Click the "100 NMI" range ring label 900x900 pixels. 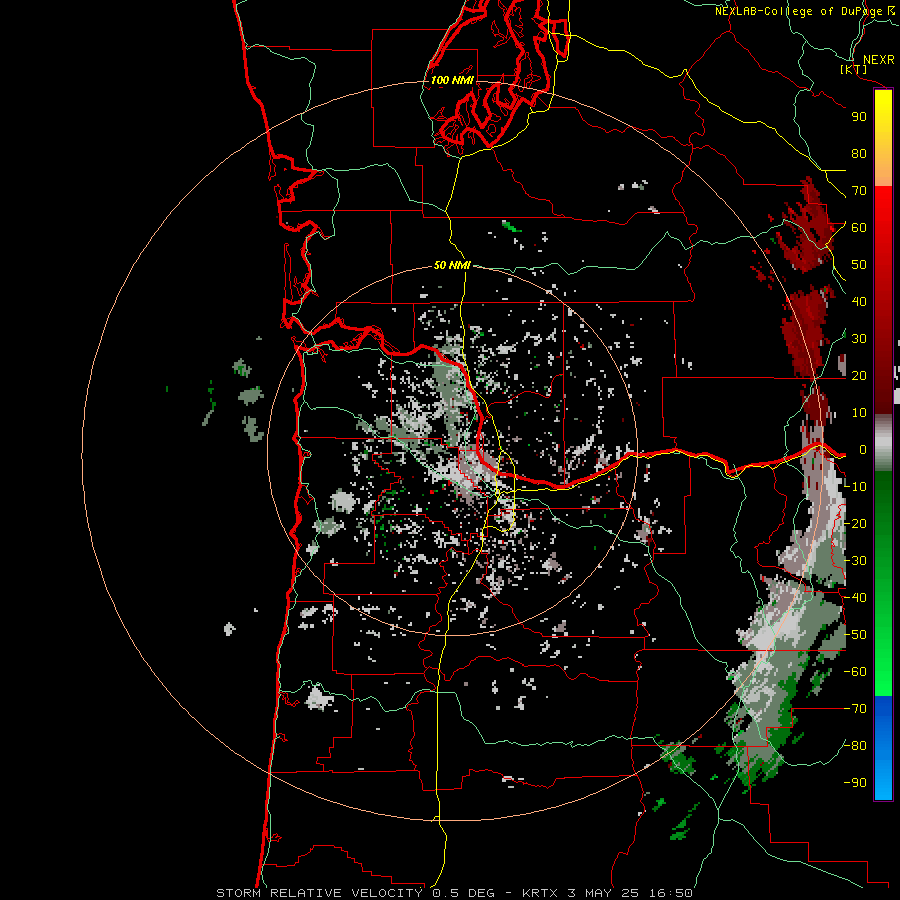(x=452, y=80)
